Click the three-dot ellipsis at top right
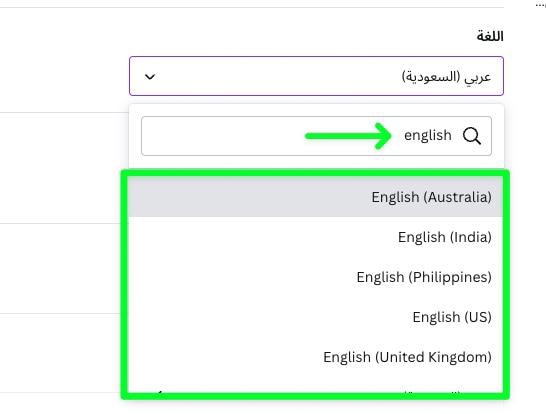546x414 pixels. pyautogui.click(x=540, y=6)
